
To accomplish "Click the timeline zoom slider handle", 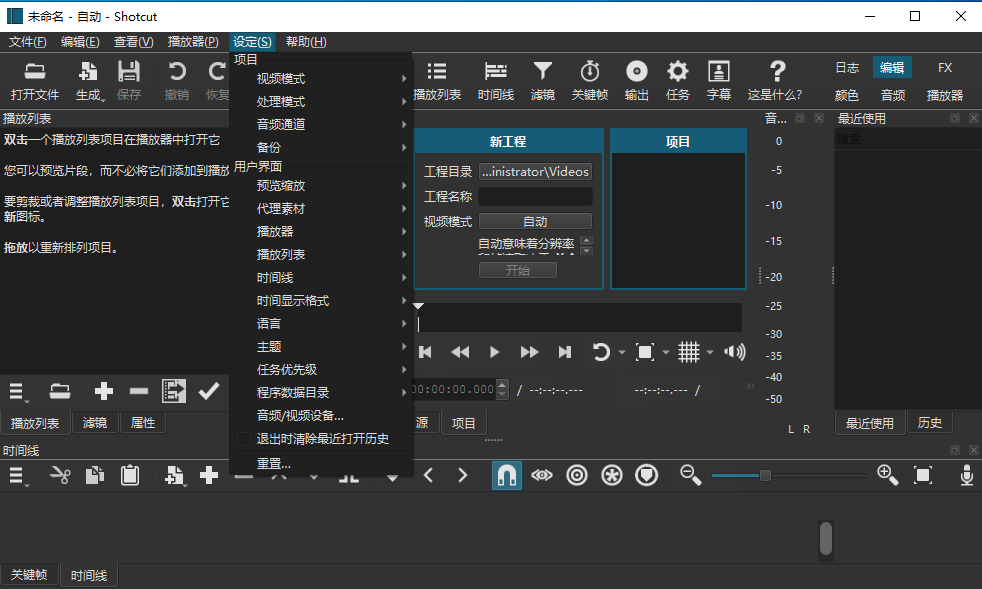I will point(765,476).
